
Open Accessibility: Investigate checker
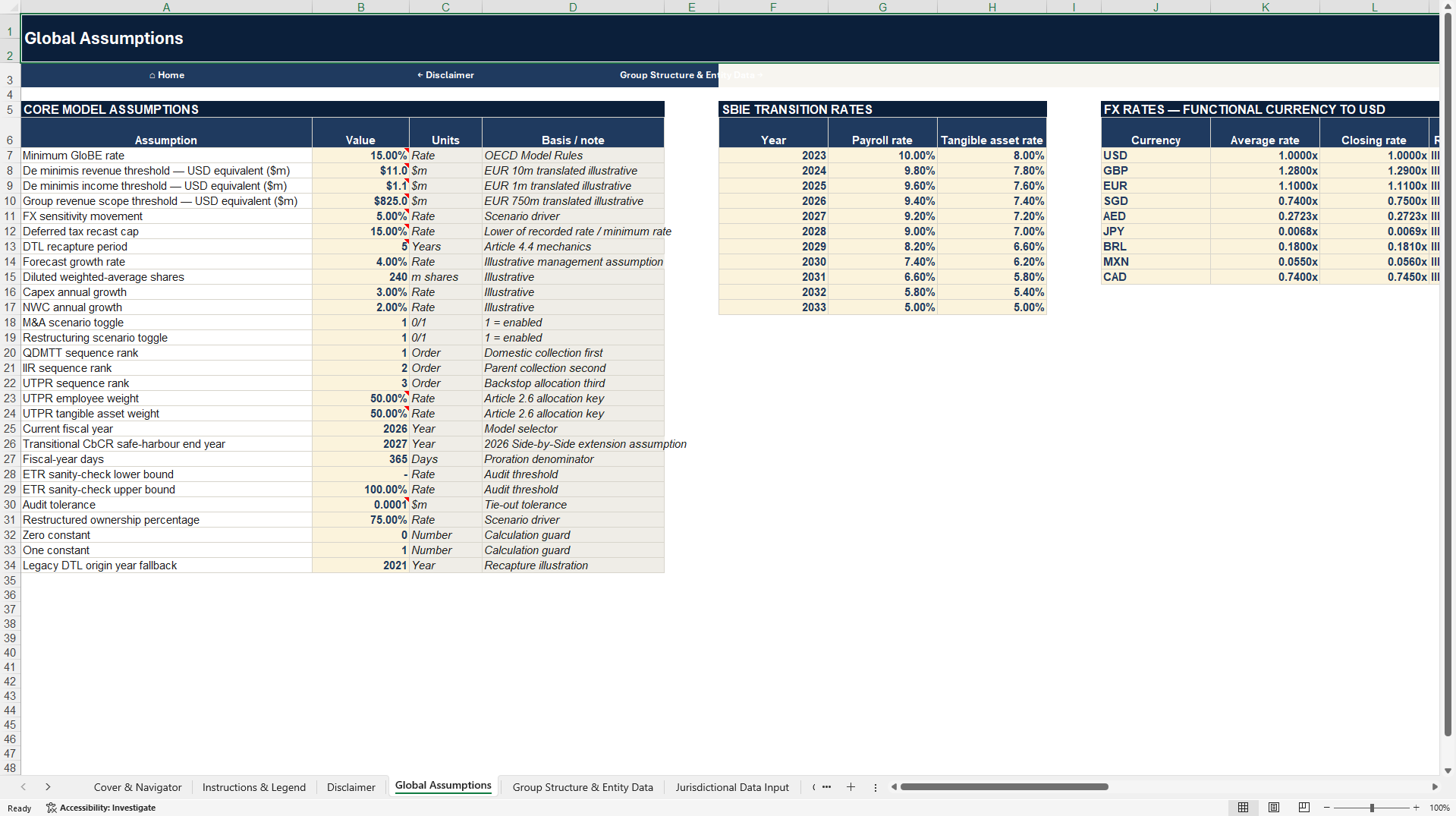(x=101, y=808)
